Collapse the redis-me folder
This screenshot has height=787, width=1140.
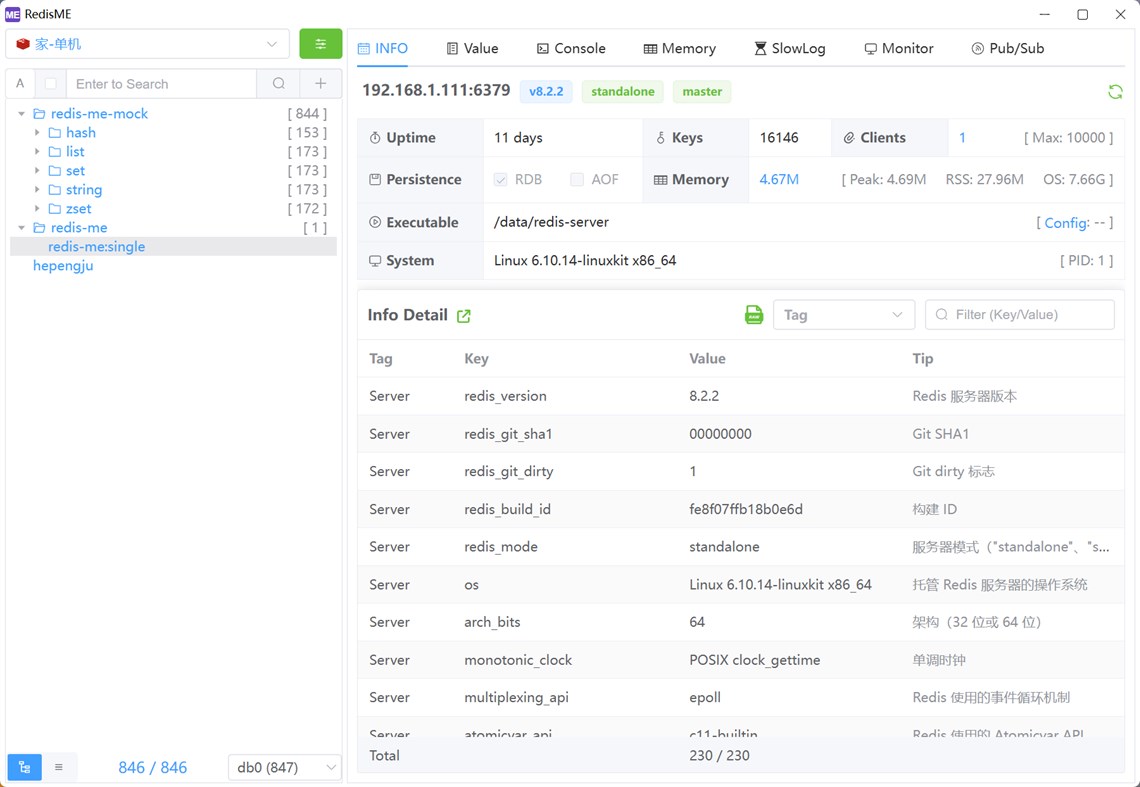22,228
